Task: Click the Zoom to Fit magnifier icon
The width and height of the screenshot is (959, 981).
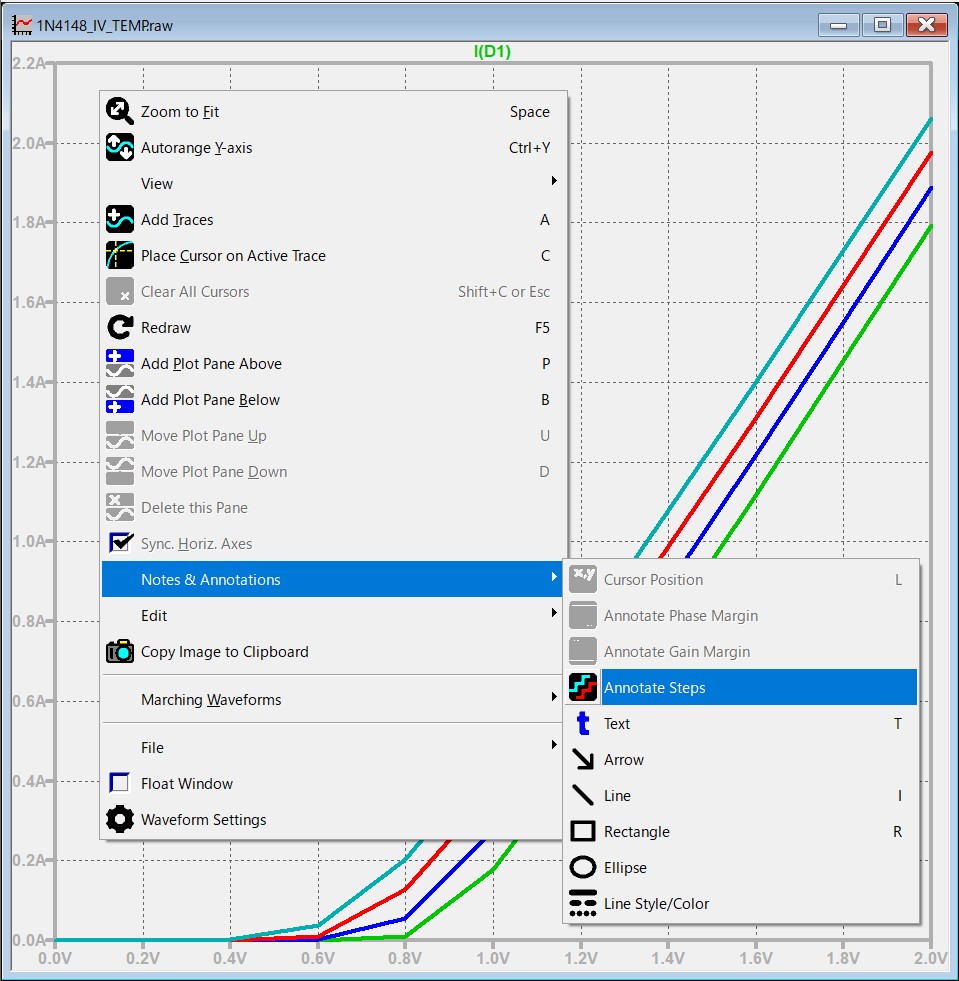Action: coord(120,112)
